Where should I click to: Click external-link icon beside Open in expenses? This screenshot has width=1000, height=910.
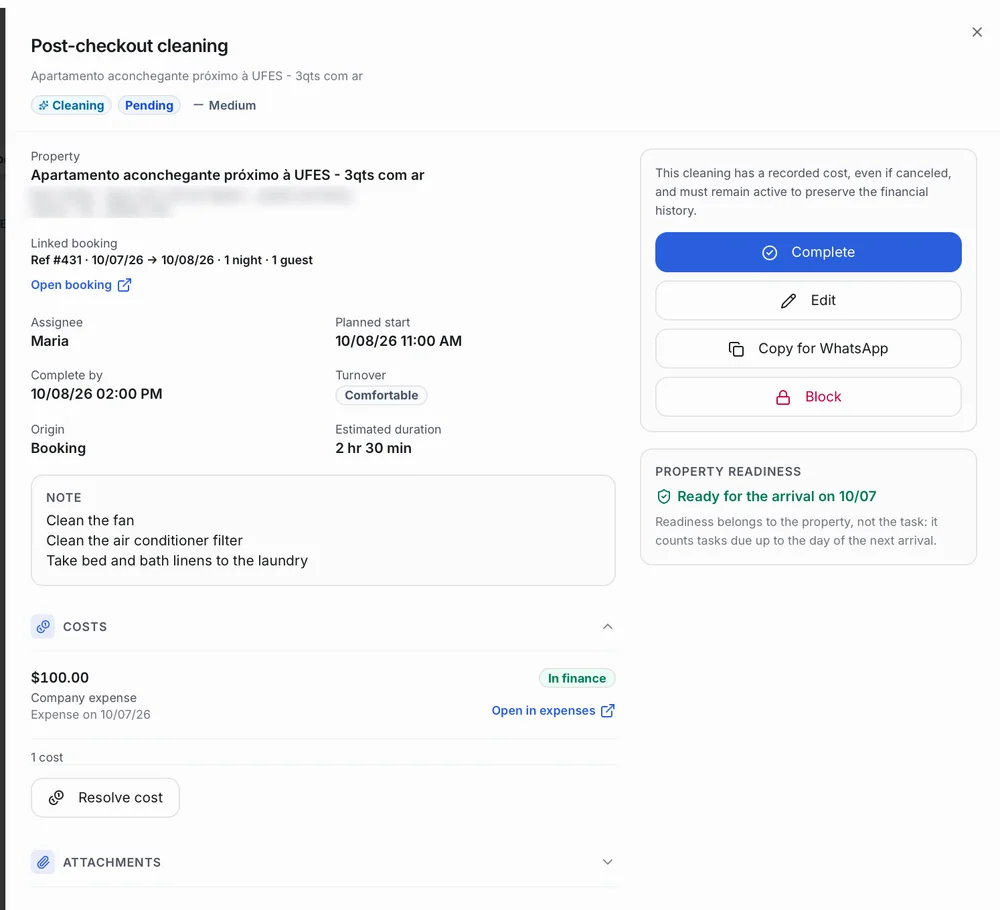coord(608,710)
